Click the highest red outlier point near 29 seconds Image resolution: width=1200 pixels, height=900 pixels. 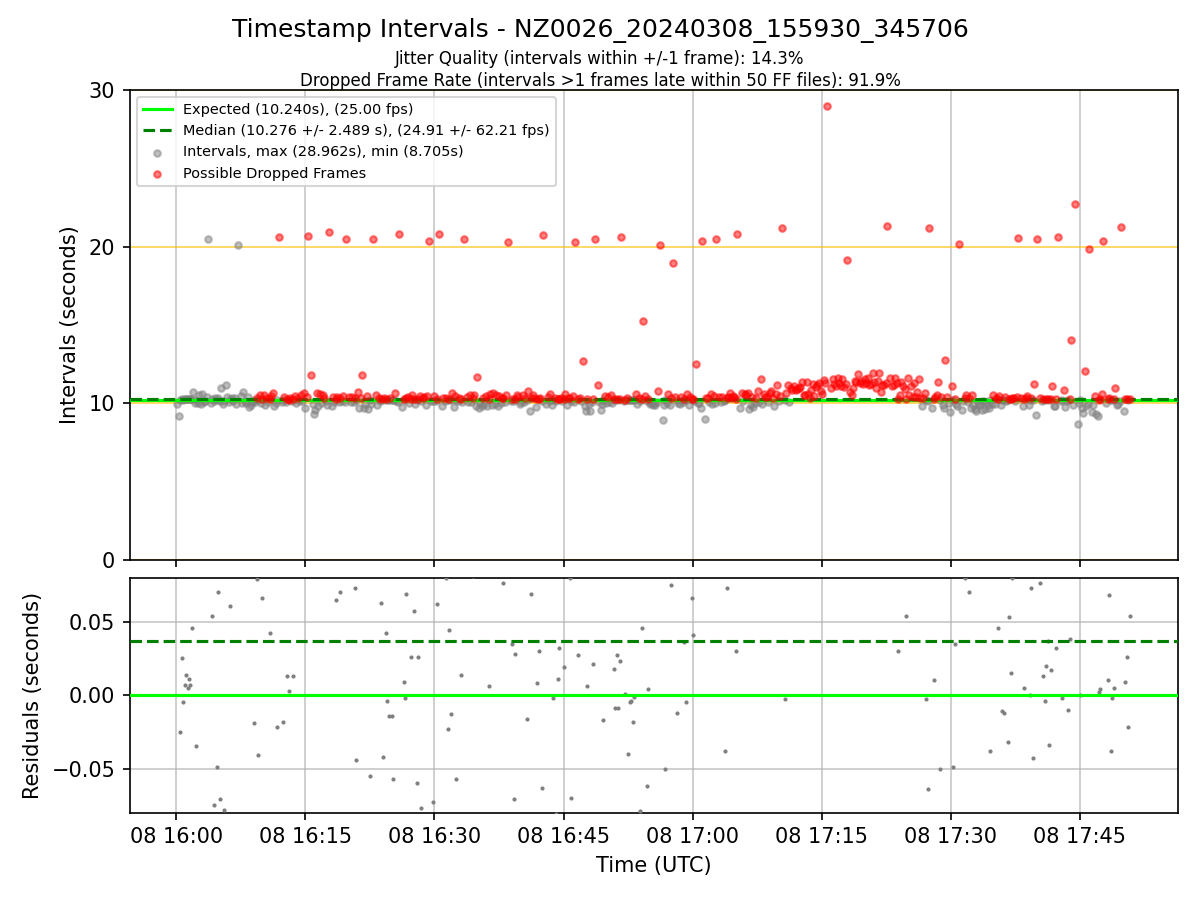click(827, 106)
